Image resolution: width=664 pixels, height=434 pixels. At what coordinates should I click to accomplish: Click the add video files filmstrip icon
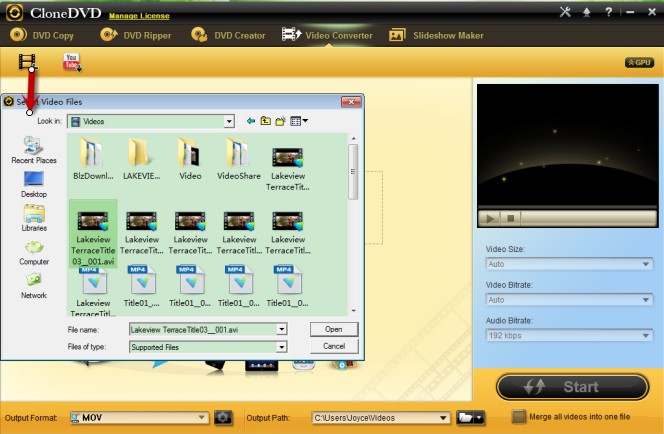(27, 62)
